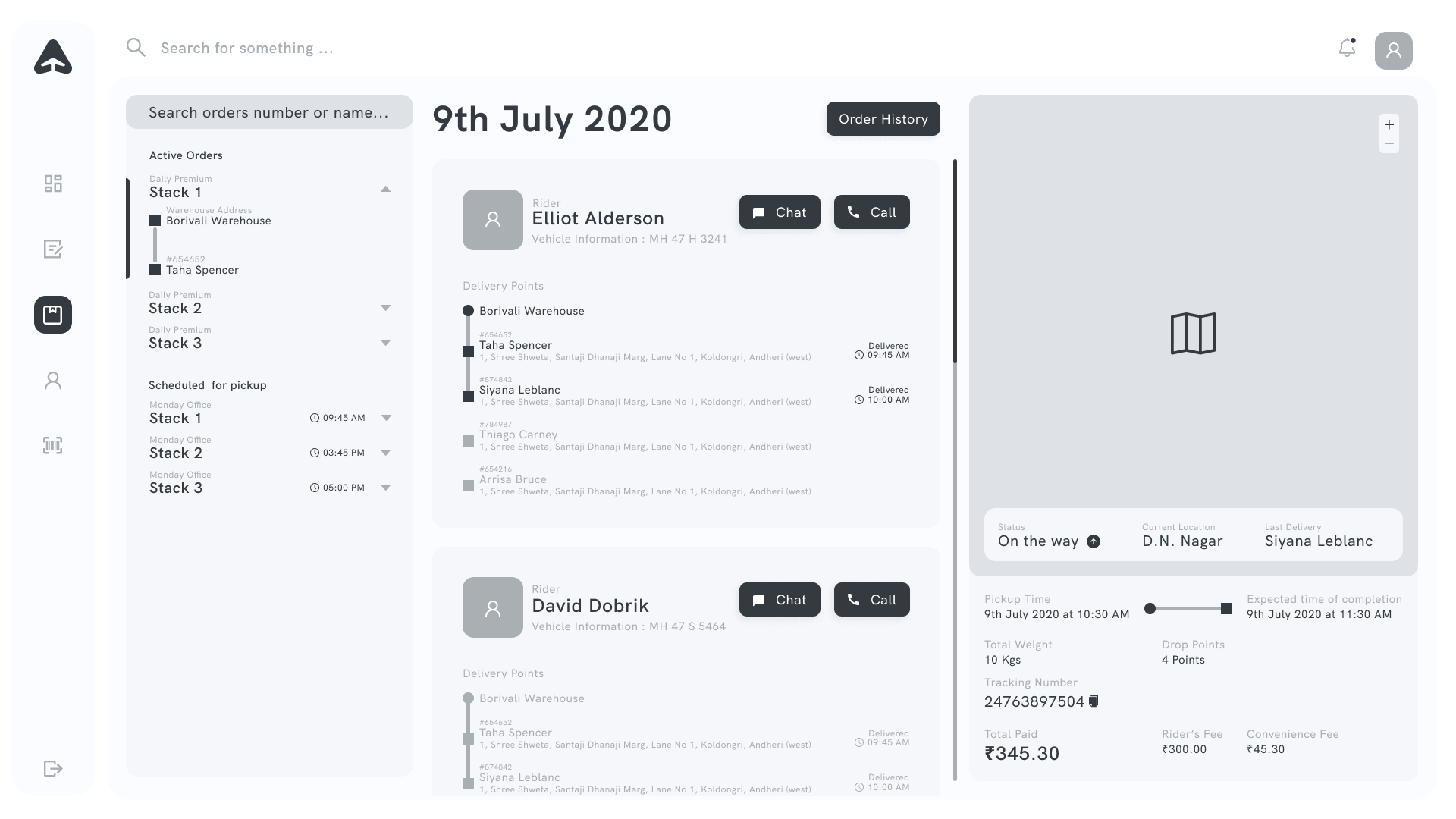Click the map zoom out minus button
This screenshot has height=819, width=1456.
pos(1389,143)
